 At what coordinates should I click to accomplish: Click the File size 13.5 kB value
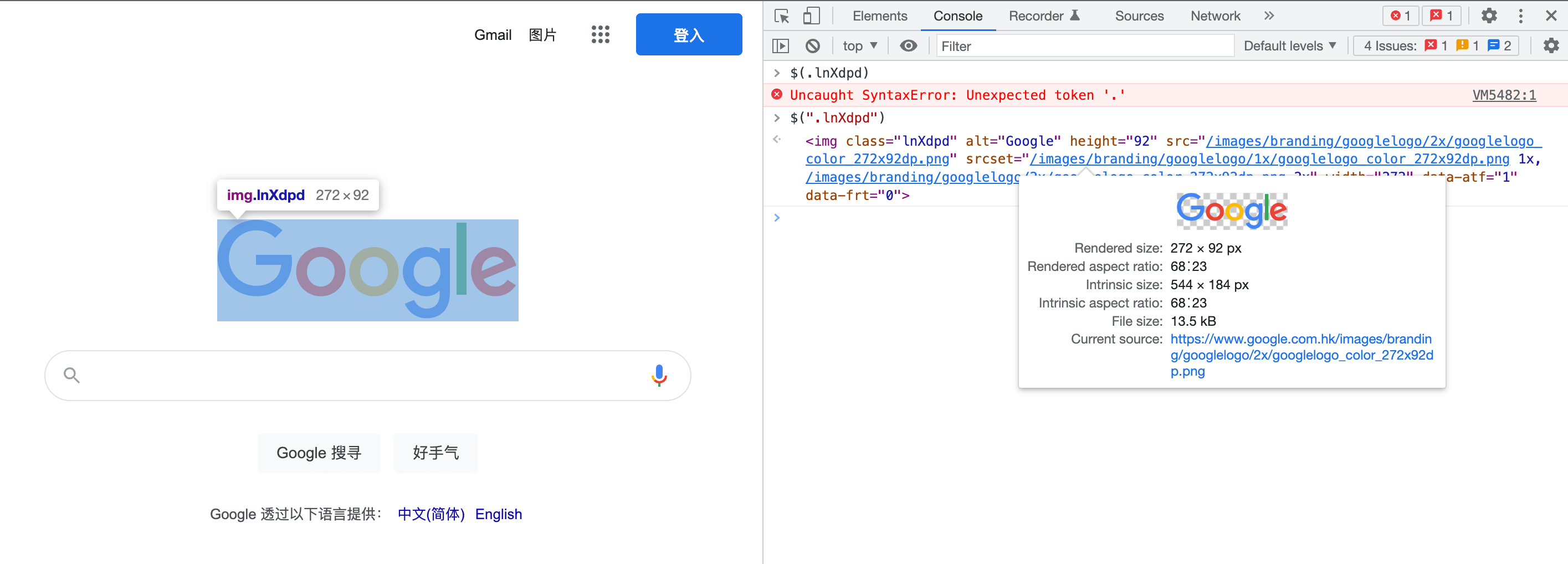1192,321
